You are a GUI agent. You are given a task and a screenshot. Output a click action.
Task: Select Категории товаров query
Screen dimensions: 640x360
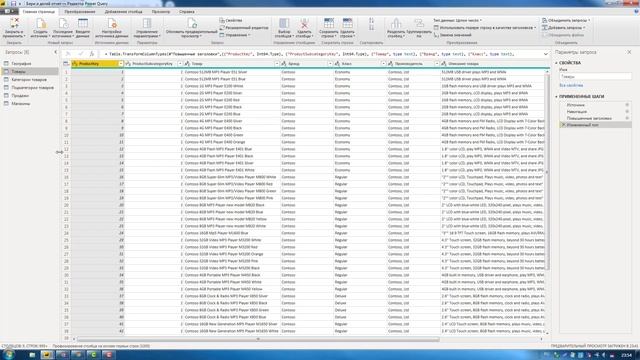(x=29, y=80)
